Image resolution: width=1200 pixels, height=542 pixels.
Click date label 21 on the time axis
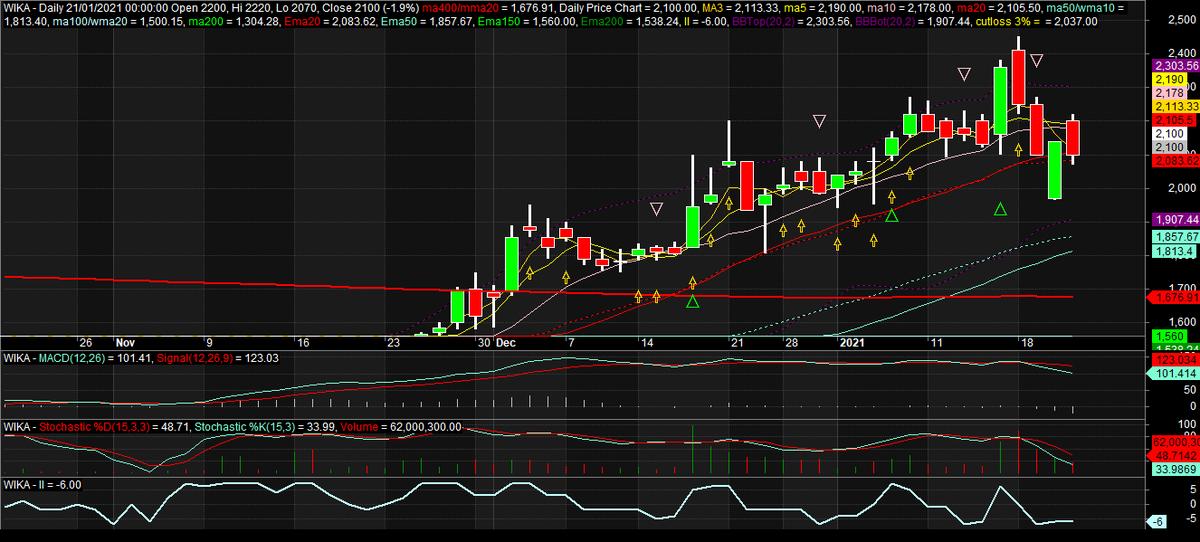(x=736, y=342)
